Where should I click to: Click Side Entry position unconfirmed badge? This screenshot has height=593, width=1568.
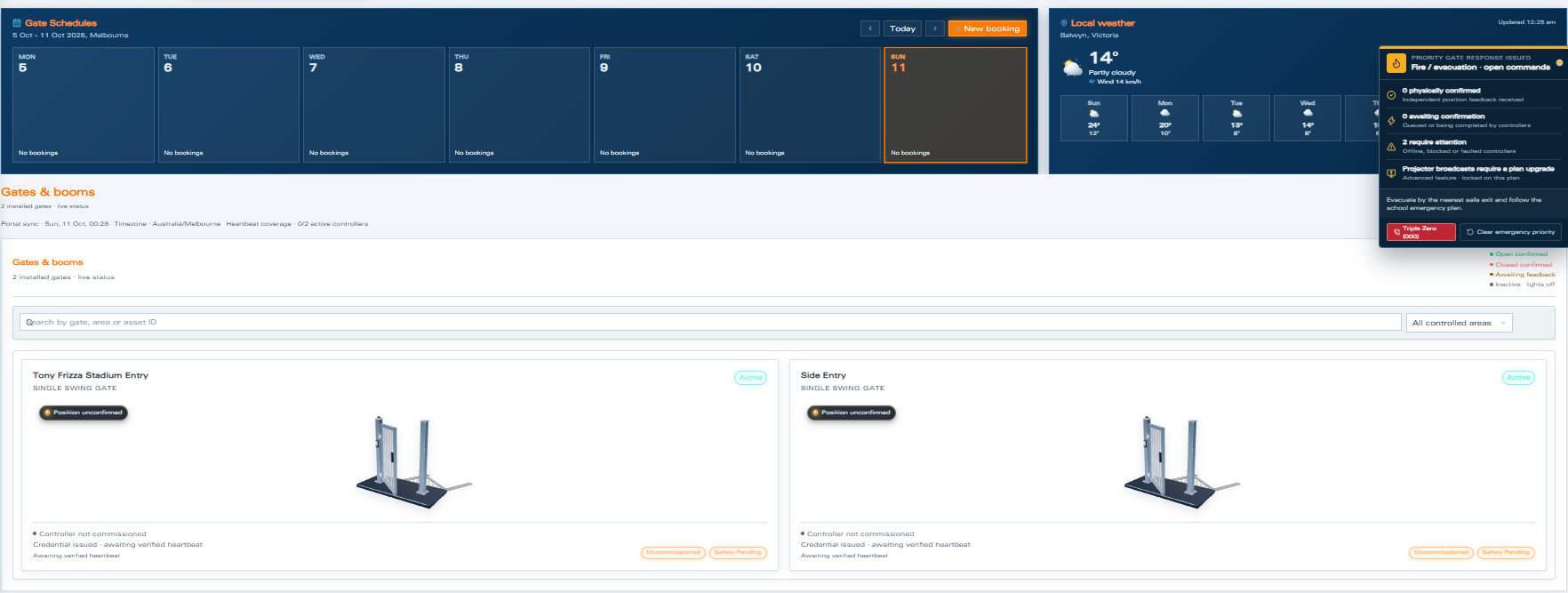coord(852,413)
